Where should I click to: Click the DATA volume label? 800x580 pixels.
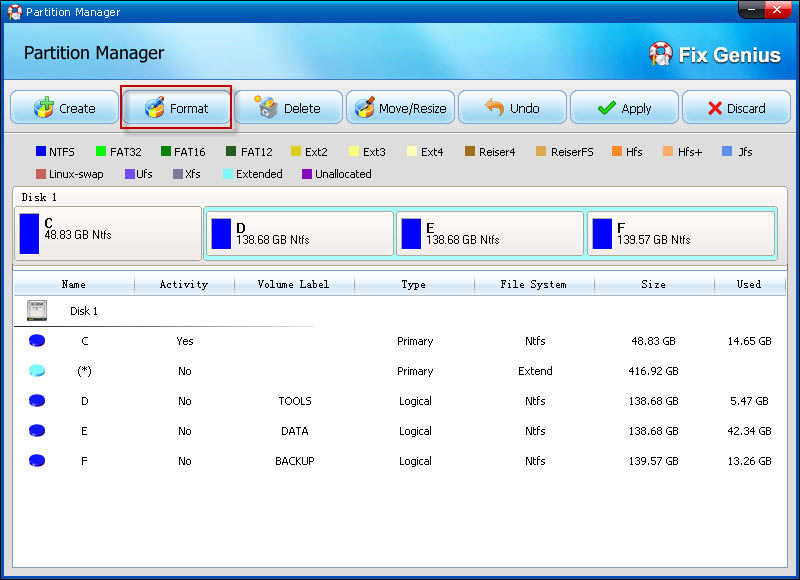click(x=295, y=431)
